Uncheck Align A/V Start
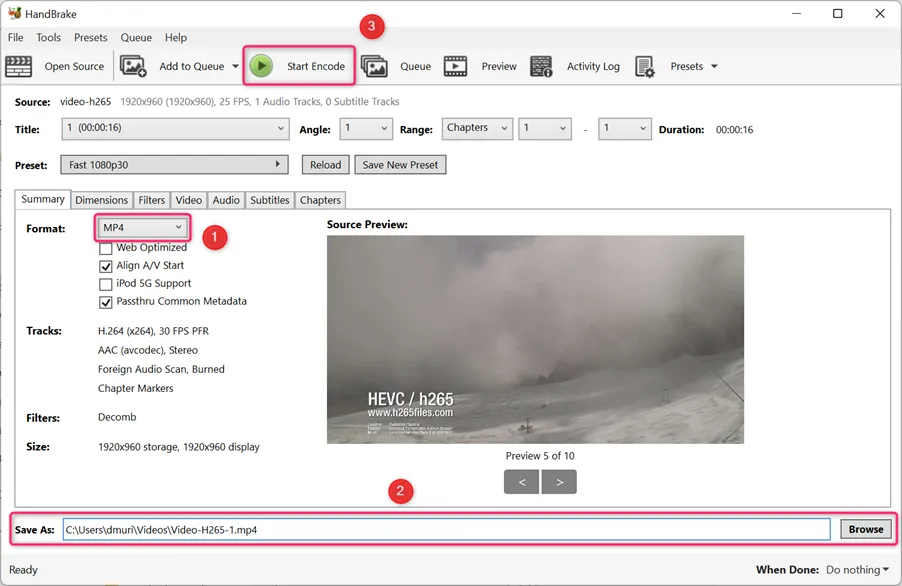This screenshot has width=902, height=586. [105, 266]
